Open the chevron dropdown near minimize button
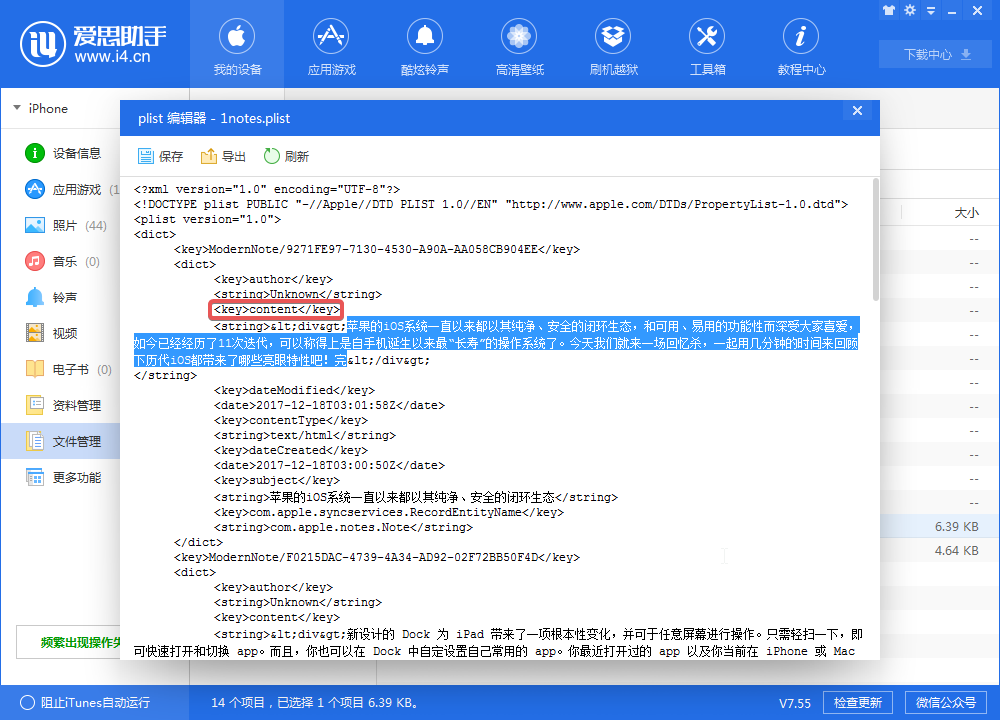 932,10
